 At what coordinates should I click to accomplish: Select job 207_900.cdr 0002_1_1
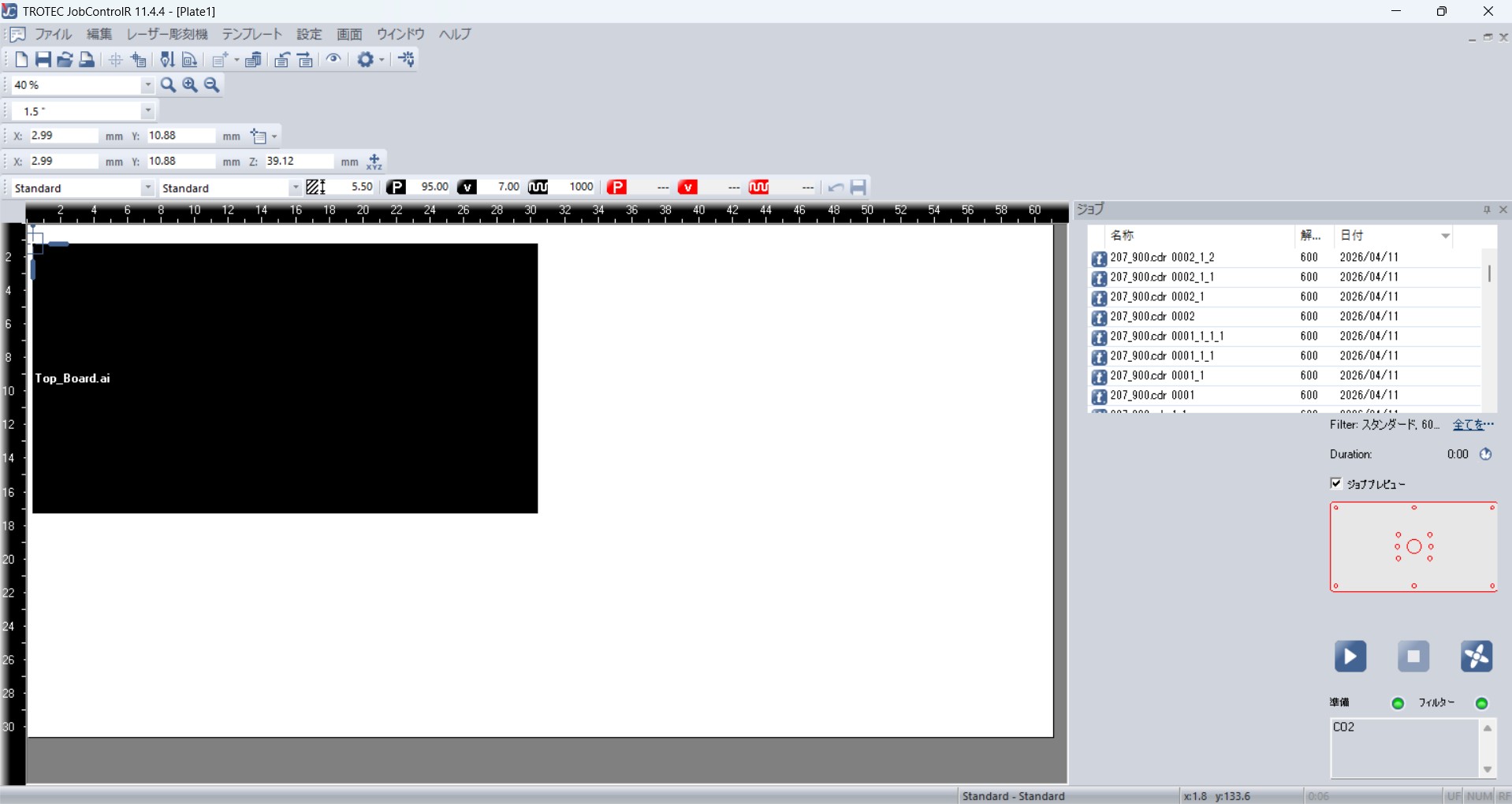(x=1284, y=277)
